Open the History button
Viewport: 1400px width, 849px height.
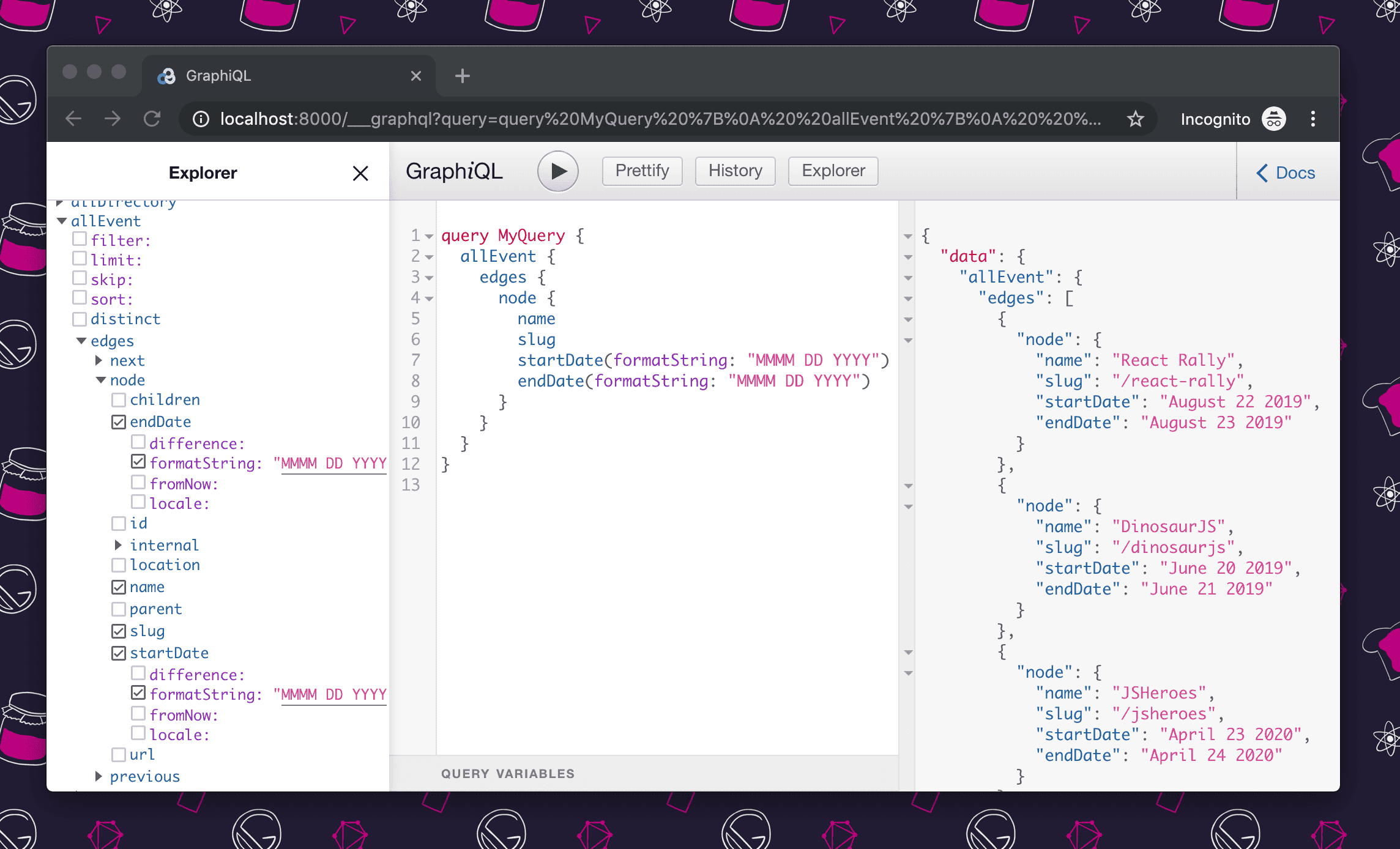pyautogui.click(x=735, y=171)
